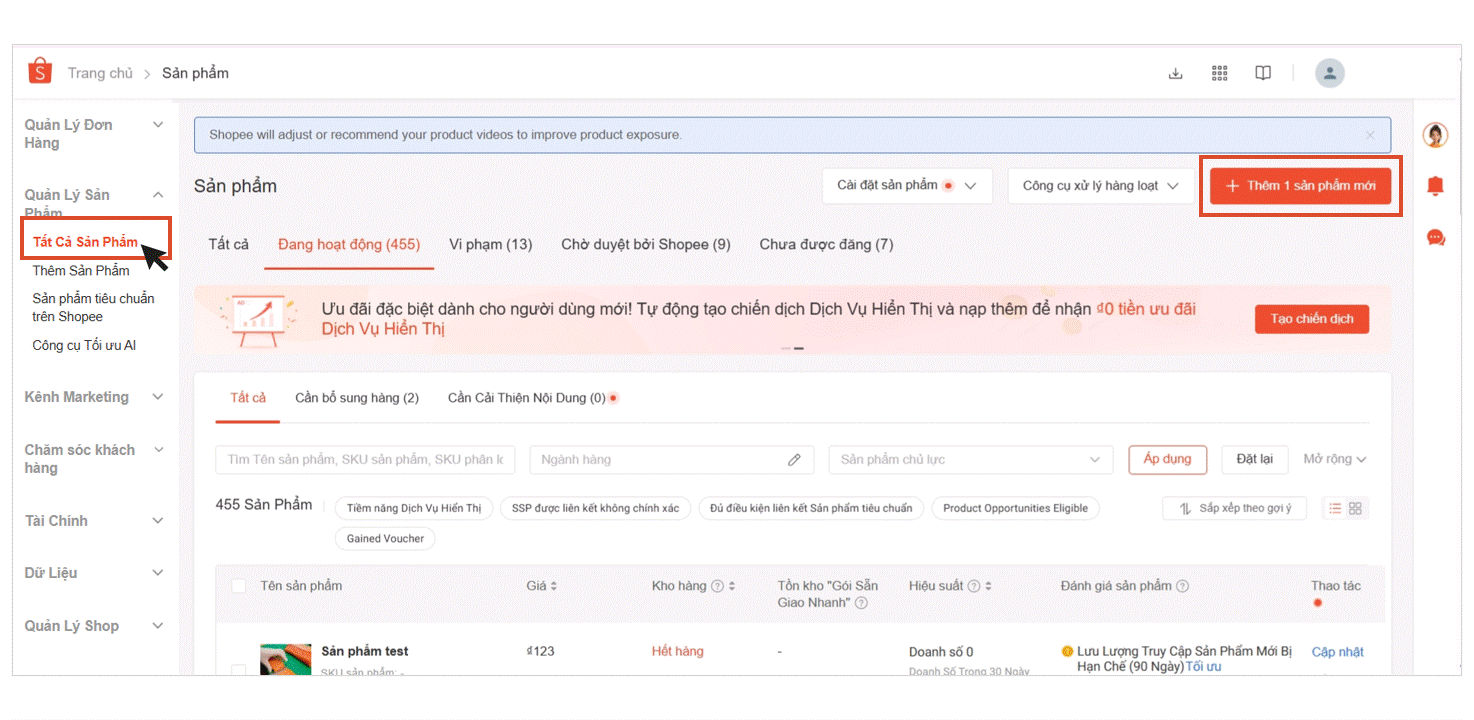The image size is (1474, 720).
Task: Open Thêm Sản Phẩm in sidebar
Action: (81, 271)
